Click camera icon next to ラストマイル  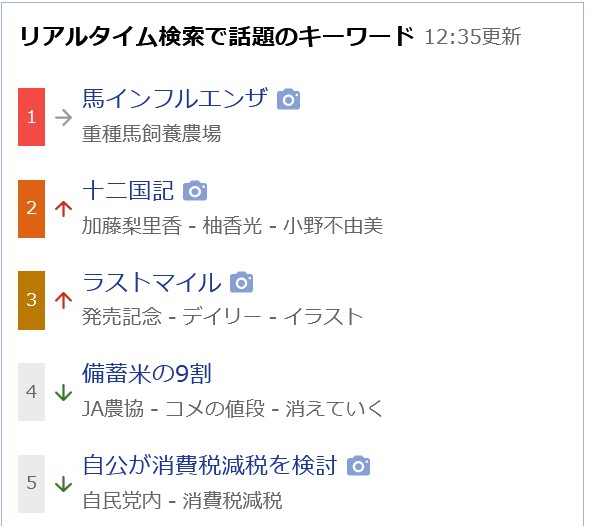[x=242, y=282]
